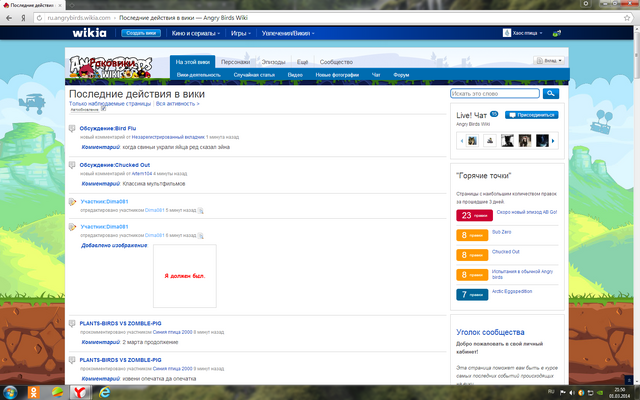This screenshot has width=640, height=400.
Task: Click the comment icon beside Обсуждение:Chucked Out
Action: pyautogui.click(x=72, y=165)
